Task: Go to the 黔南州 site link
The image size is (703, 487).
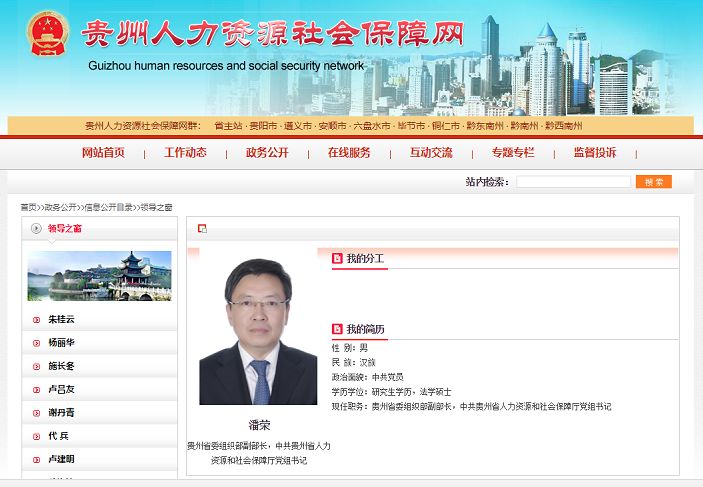Action: coord(525,126)
